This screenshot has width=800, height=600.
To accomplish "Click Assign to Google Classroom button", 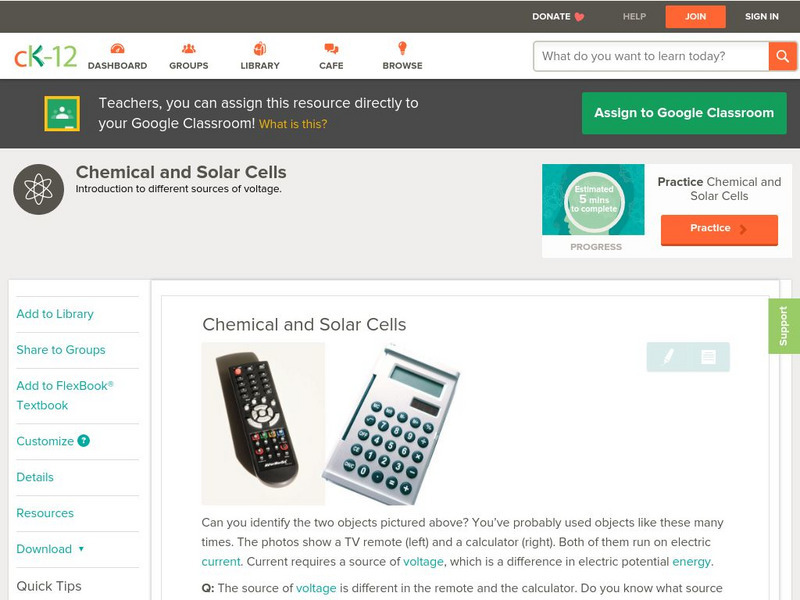I will click(x=684, y=113).
